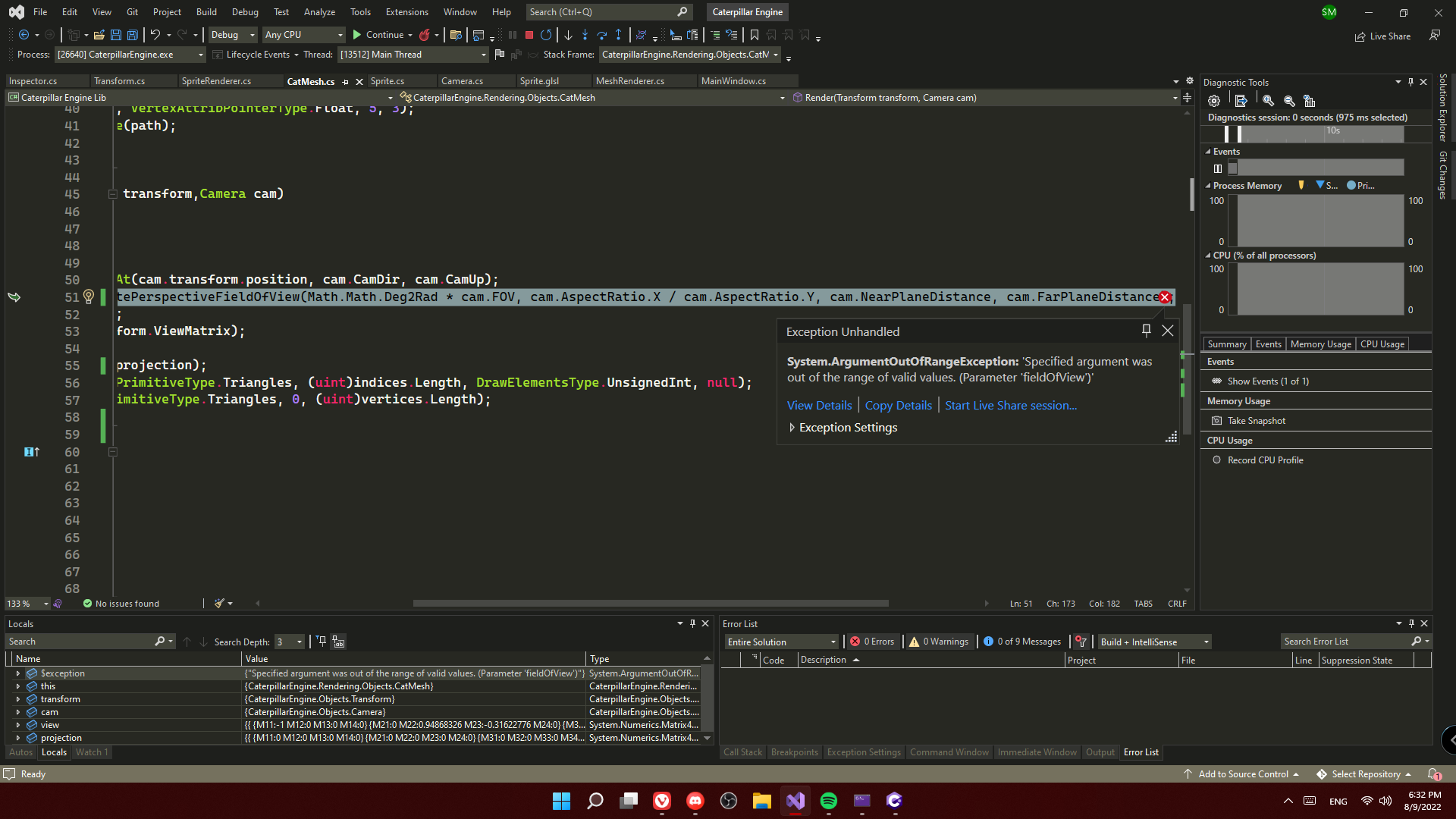Expand the cam variable in Locals
The image size is (1456, 819).
(17, 711)
